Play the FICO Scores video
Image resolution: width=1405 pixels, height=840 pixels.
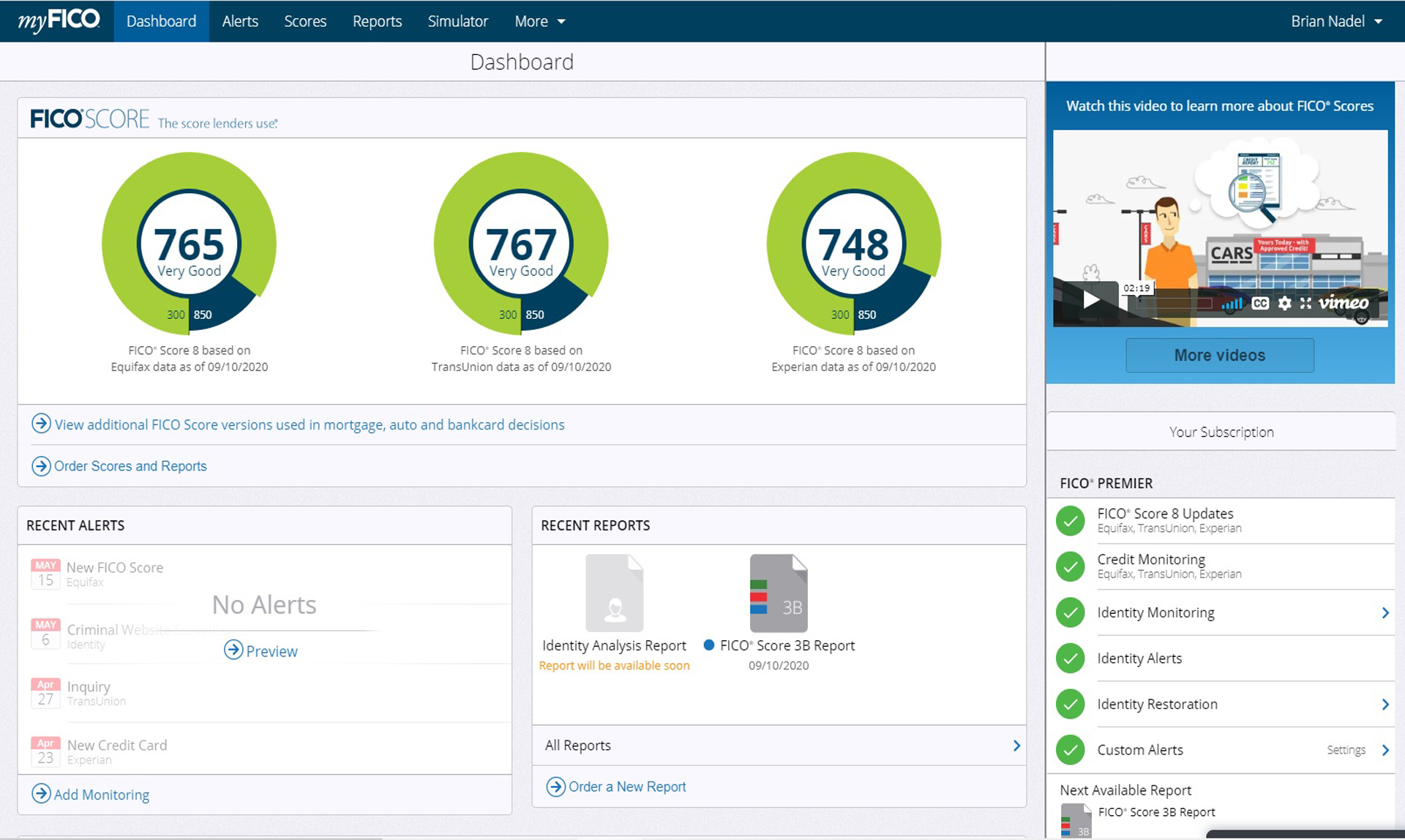(1091, 300)
